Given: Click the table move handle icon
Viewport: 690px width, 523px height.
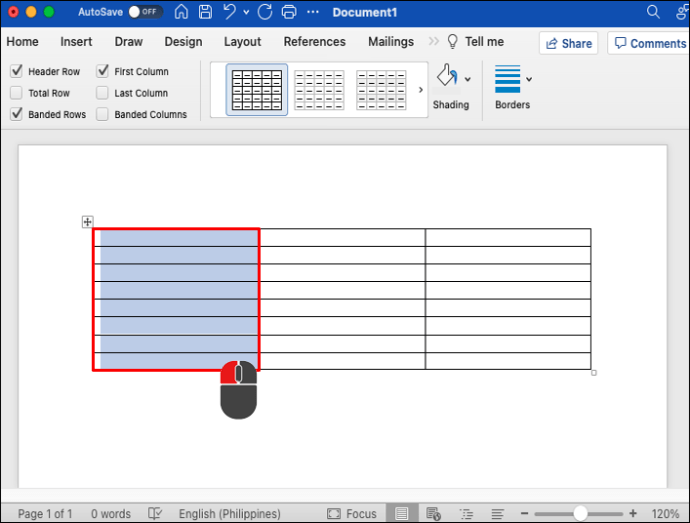Looking at the screenshot, I should [87, 222].
